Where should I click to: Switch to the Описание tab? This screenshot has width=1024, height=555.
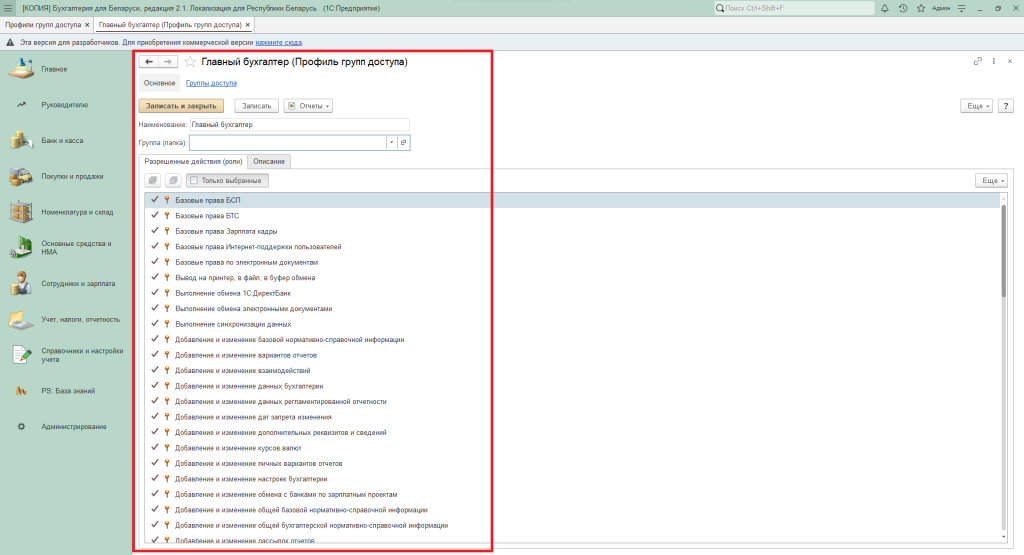[x=269, y=161]
